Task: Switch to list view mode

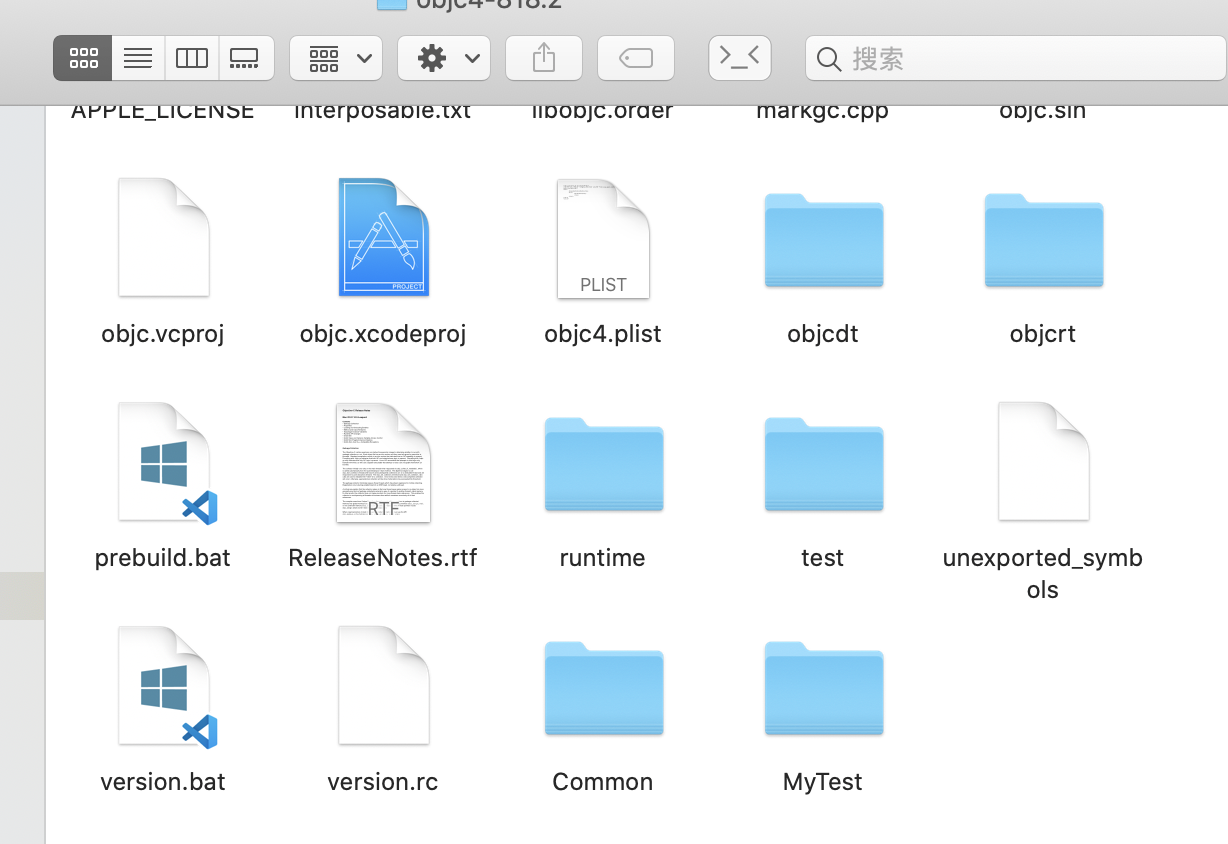Action: coord(138,58)
